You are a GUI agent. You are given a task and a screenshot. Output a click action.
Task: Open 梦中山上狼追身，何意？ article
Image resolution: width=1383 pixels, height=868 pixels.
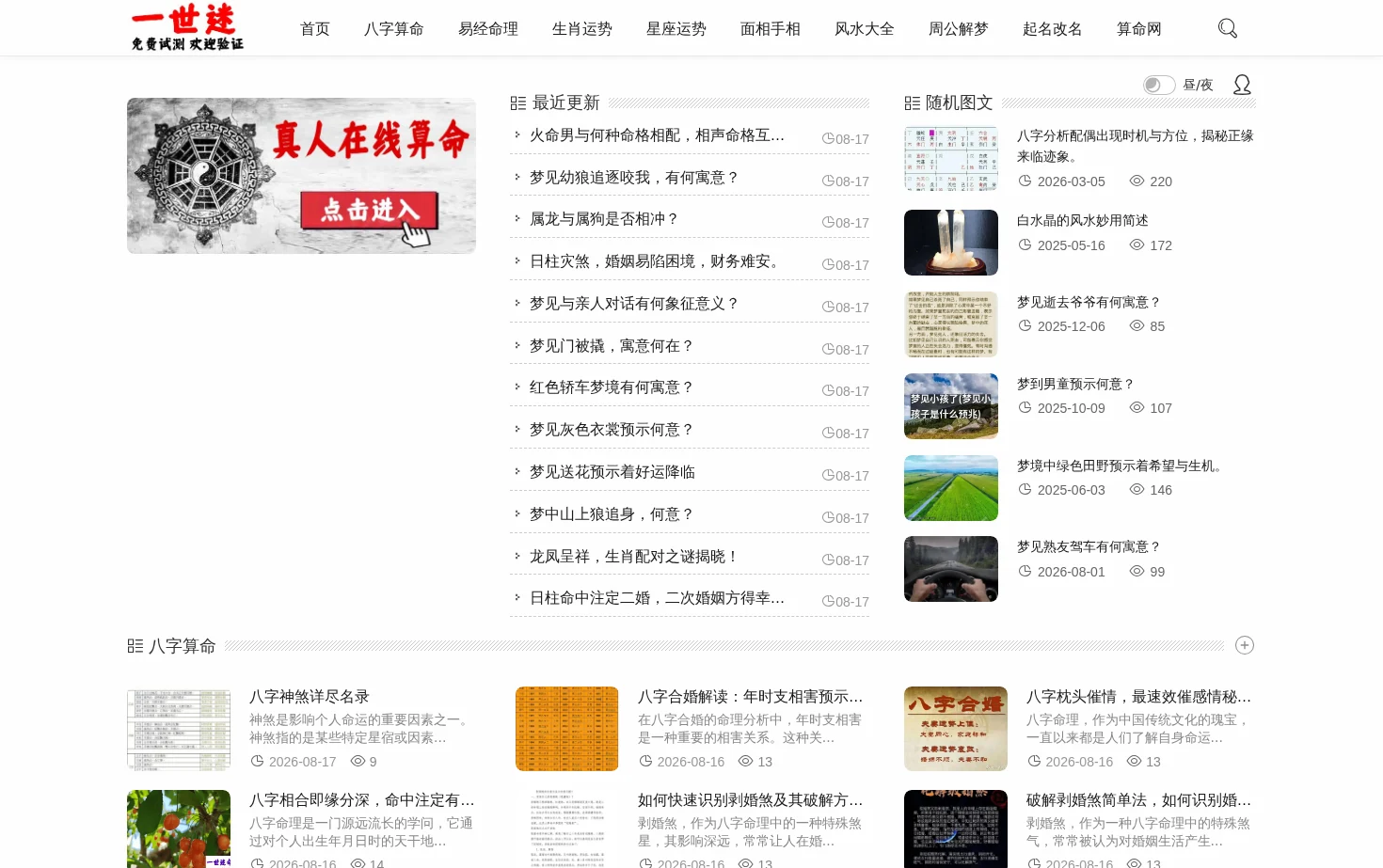(x=612, y=514)
